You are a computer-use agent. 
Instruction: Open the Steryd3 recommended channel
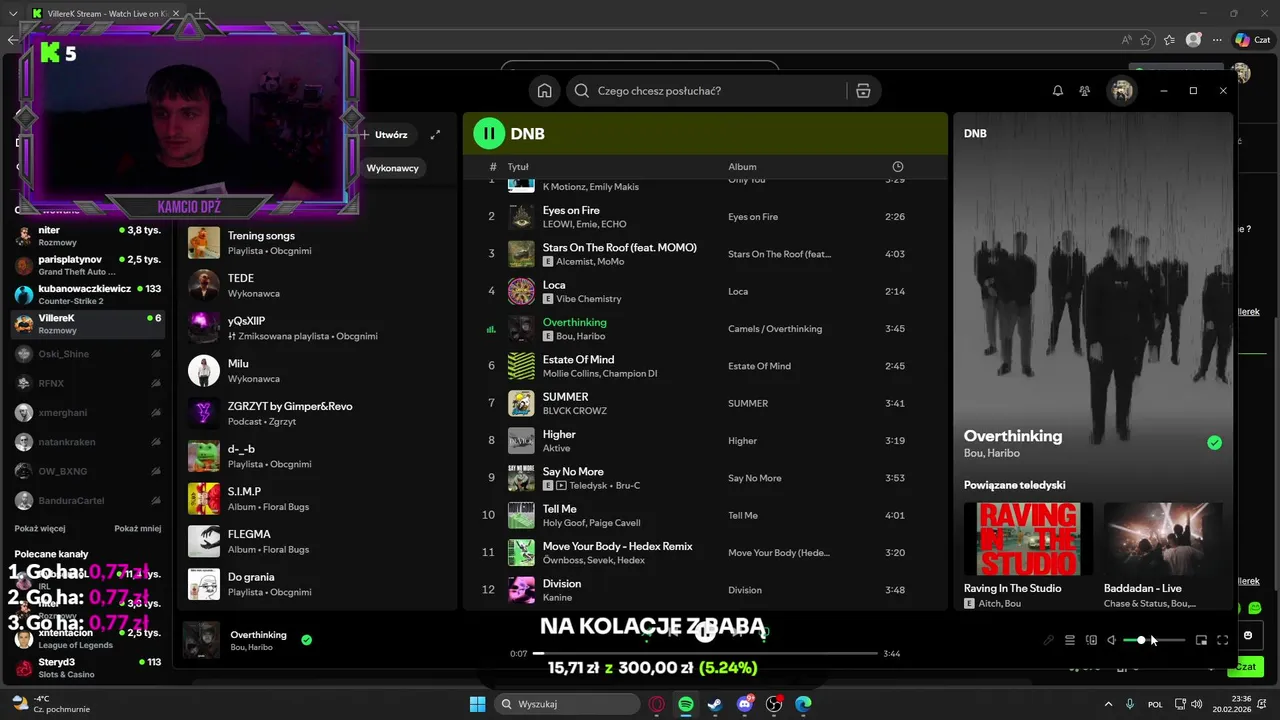coord(87,668)
